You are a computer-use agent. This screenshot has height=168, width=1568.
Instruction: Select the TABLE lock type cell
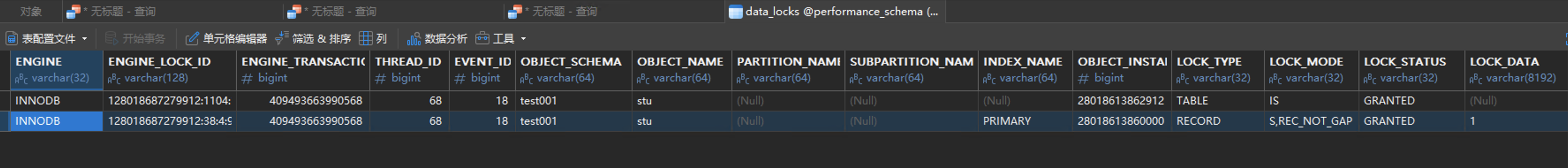1217,100
